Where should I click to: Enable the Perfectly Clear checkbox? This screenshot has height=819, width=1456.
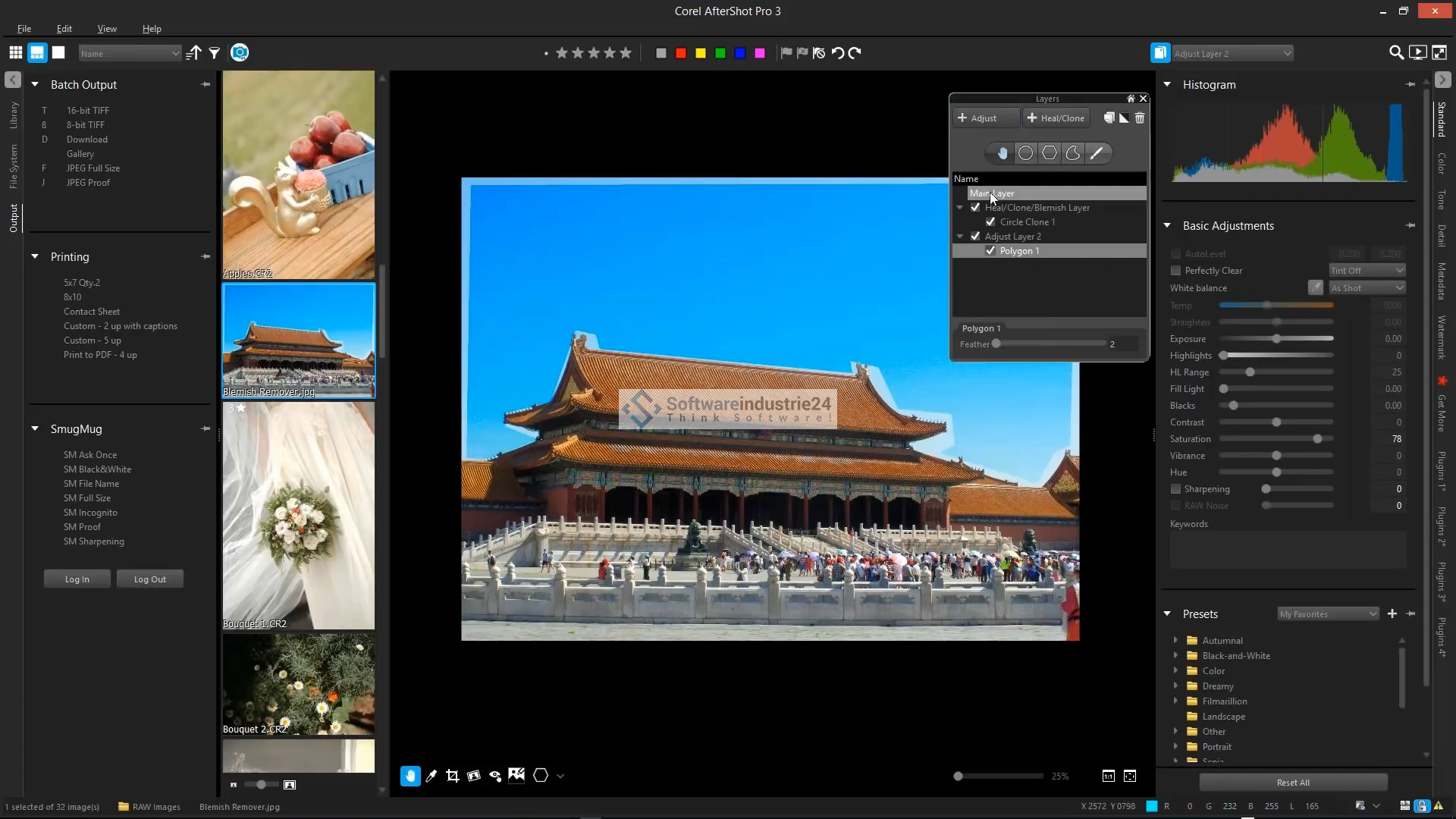[x=1175, y=271]
